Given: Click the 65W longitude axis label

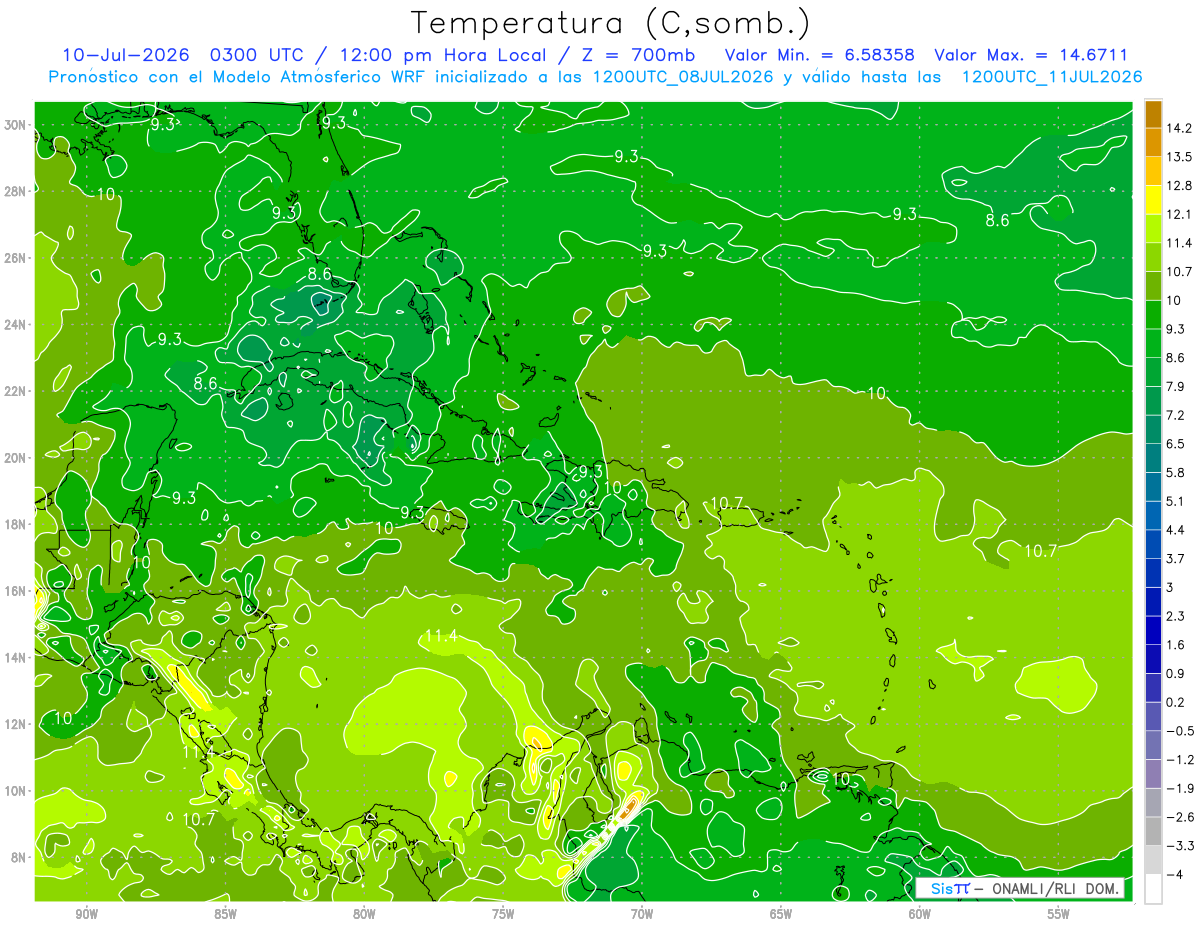Looking at the screenshot, I should [781, 914].
